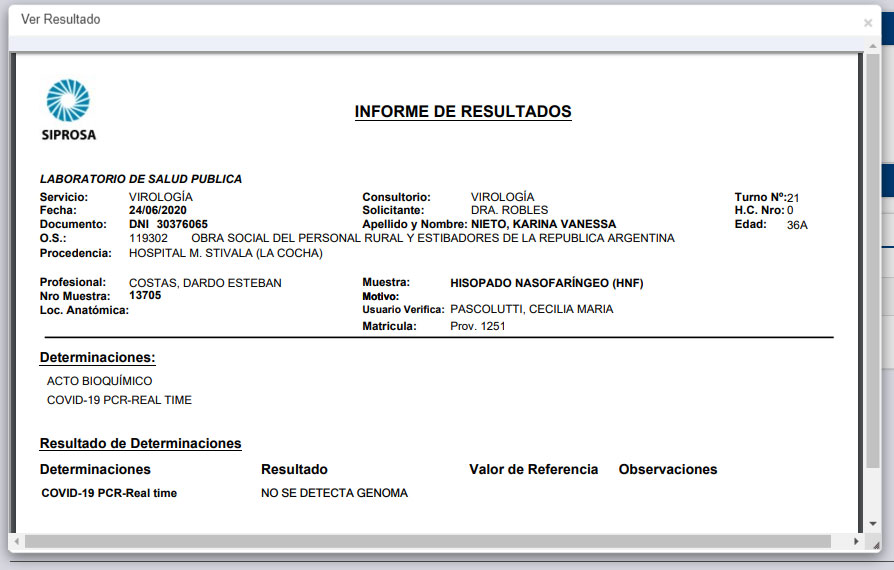
Task: Click the 'Observaciones' column header
Action: tap(668, 469)
